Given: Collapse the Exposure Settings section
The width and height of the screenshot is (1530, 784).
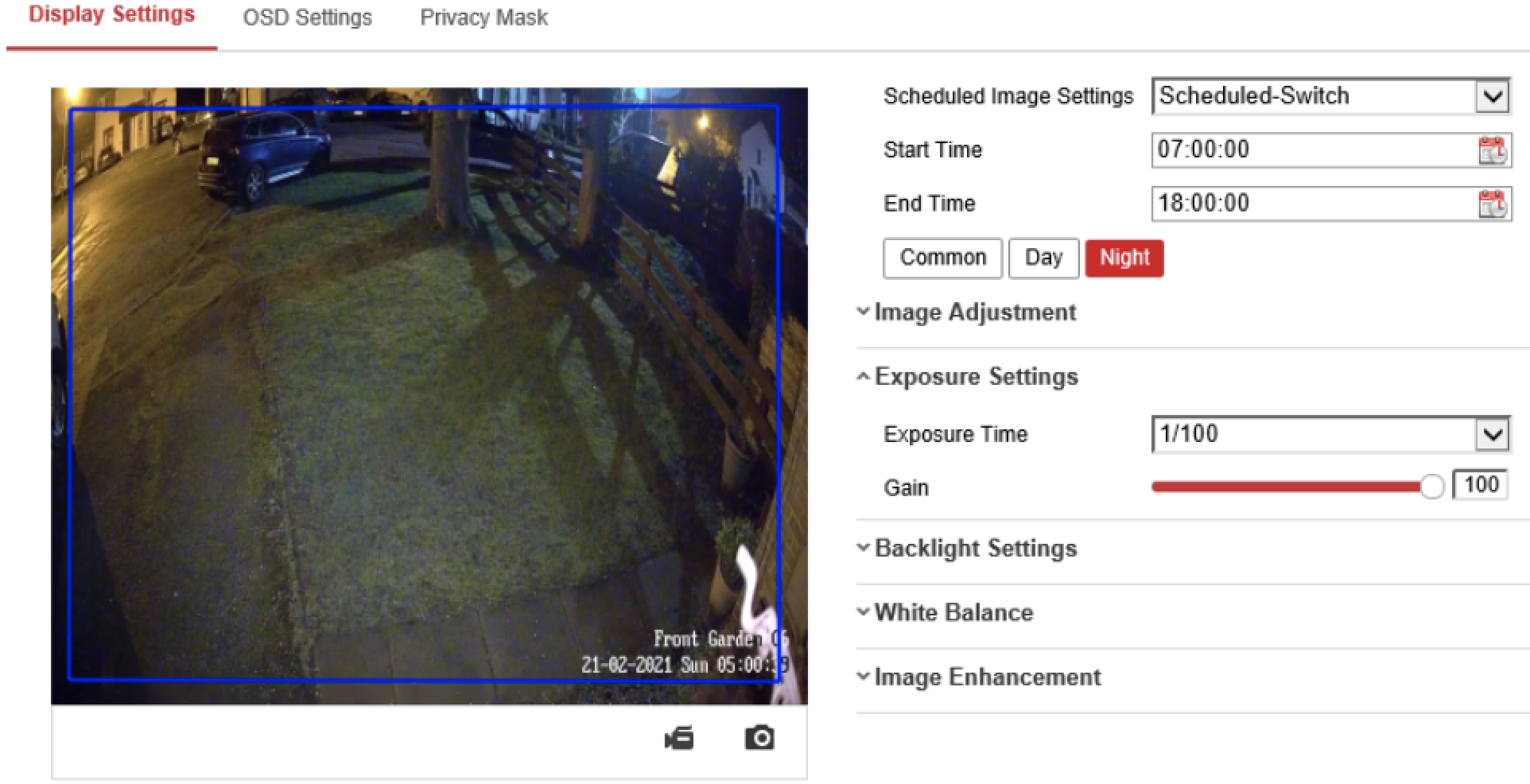Looking at the screenshot, I should tap(976, 377).
